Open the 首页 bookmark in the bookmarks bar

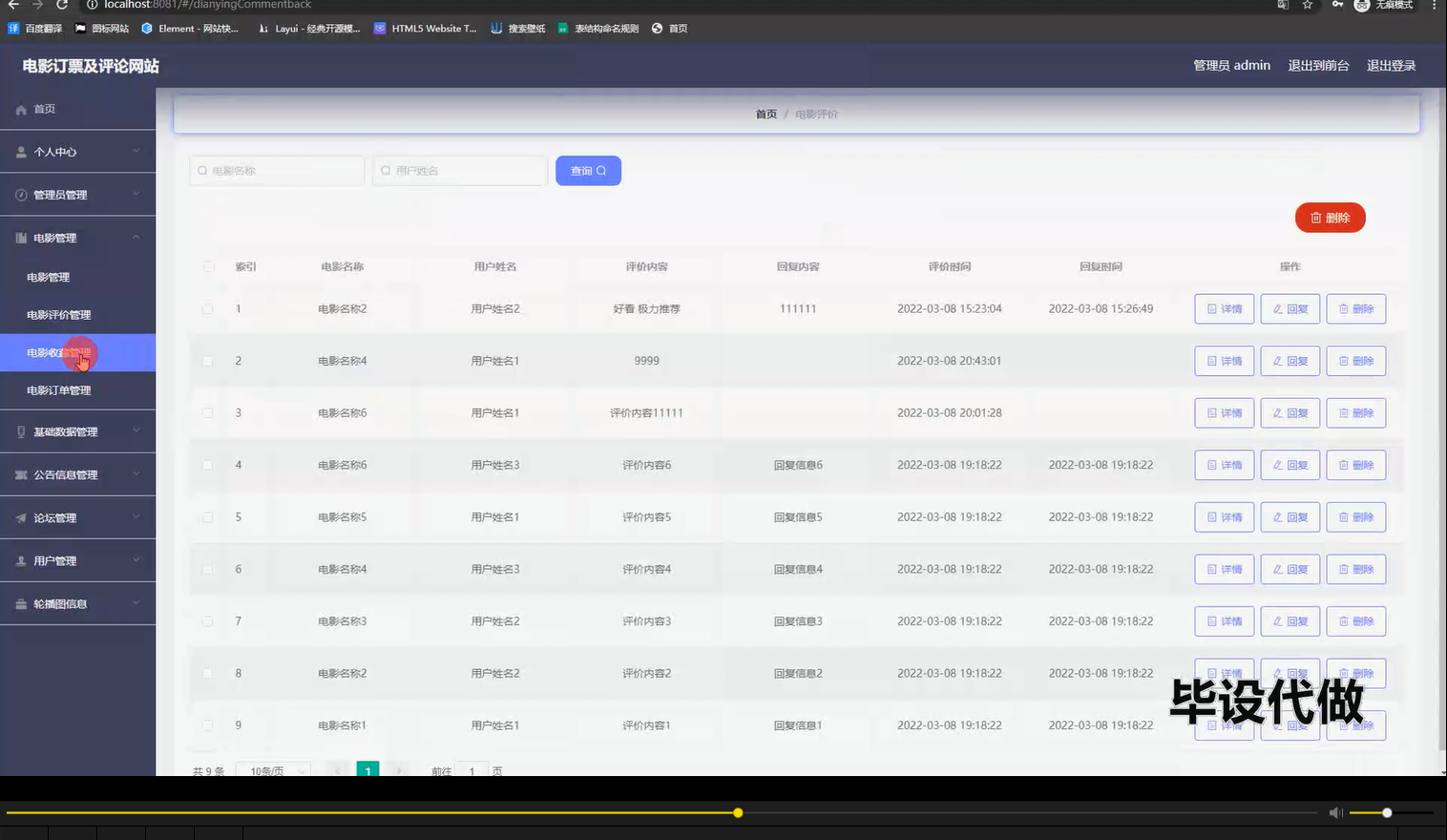(x=670, y=29)
